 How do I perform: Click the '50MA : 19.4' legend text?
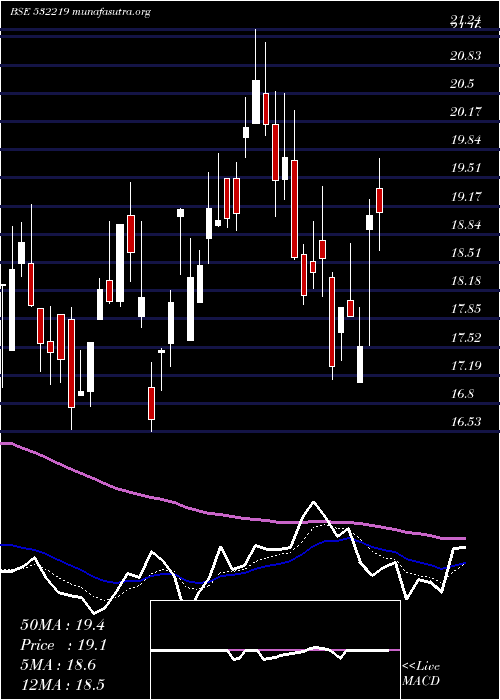pos(62,625)
